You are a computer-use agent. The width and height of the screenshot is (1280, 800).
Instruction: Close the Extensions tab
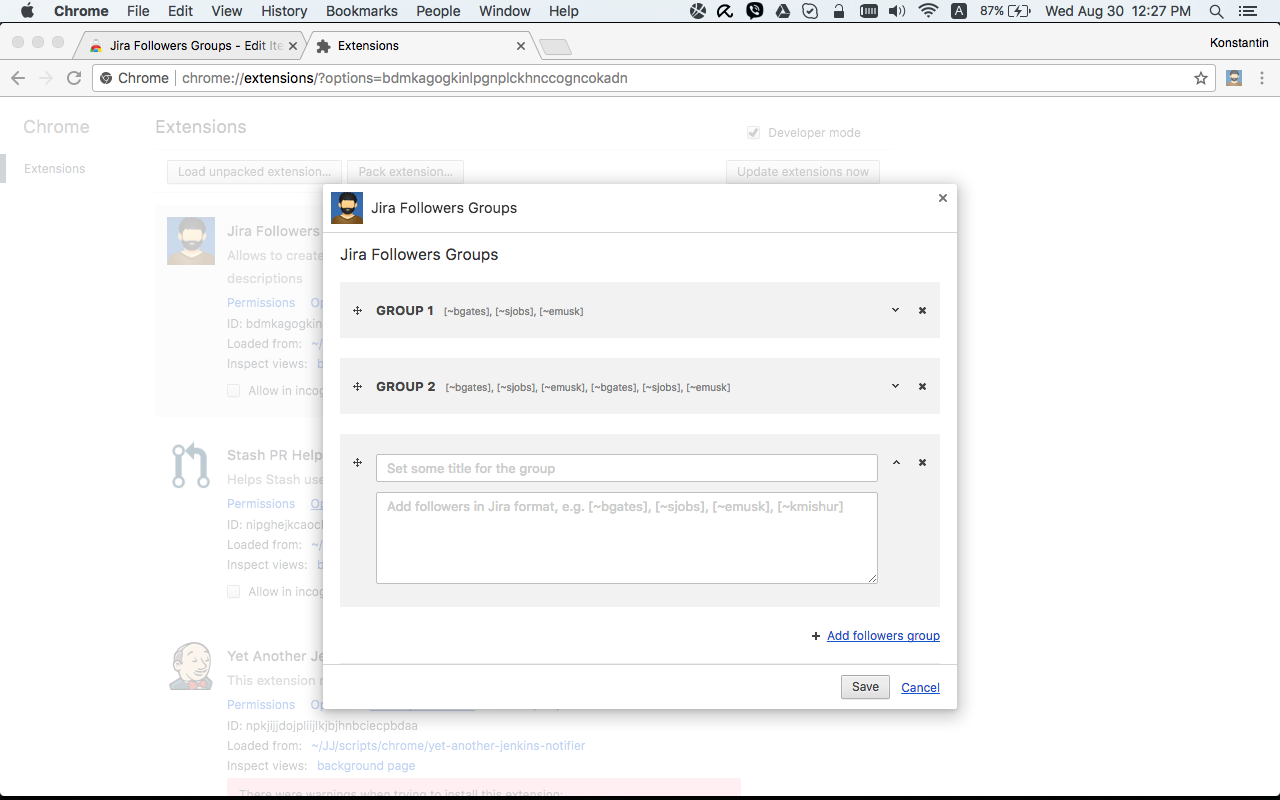521,46
